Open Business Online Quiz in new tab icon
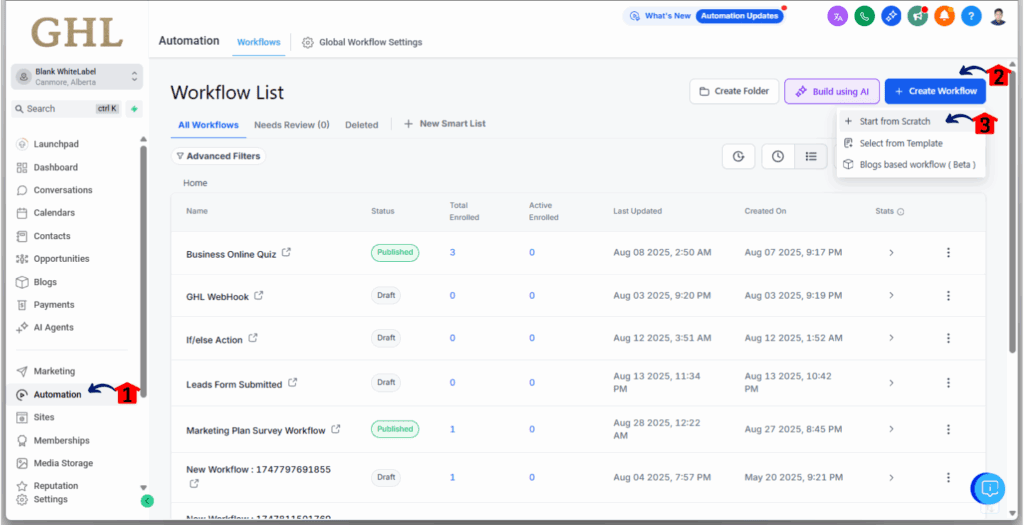The image size is (1024, 525). click(x=286, y=252)
